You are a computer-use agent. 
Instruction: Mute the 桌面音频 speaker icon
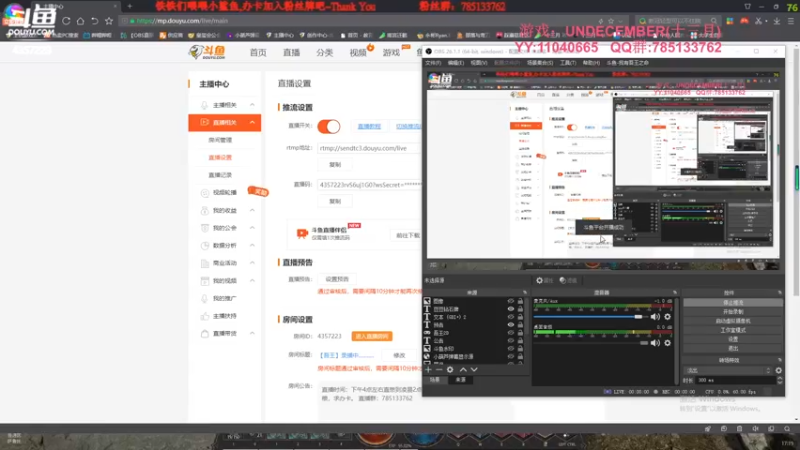click(x=655, y=343)
